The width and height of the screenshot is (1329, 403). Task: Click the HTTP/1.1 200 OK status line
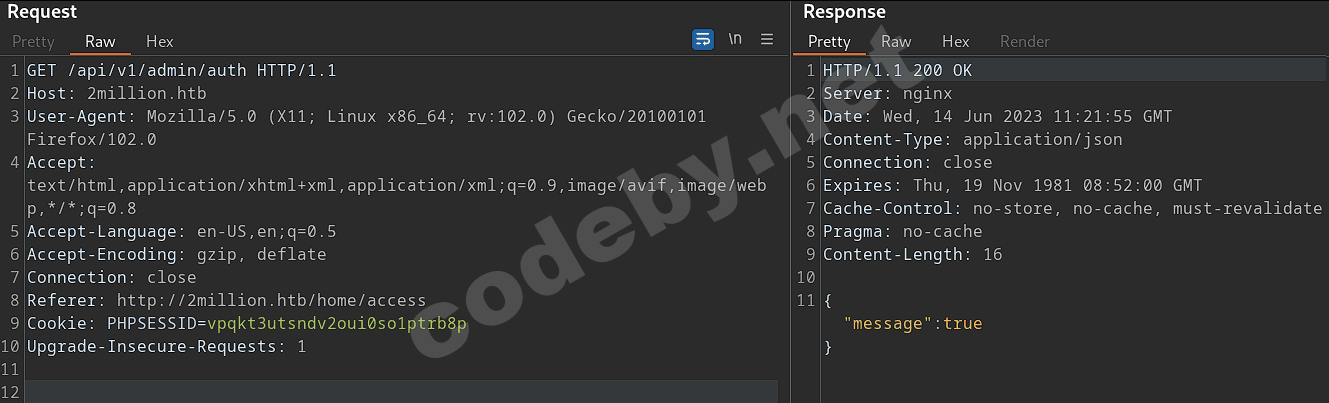click(x=897, y=71)
